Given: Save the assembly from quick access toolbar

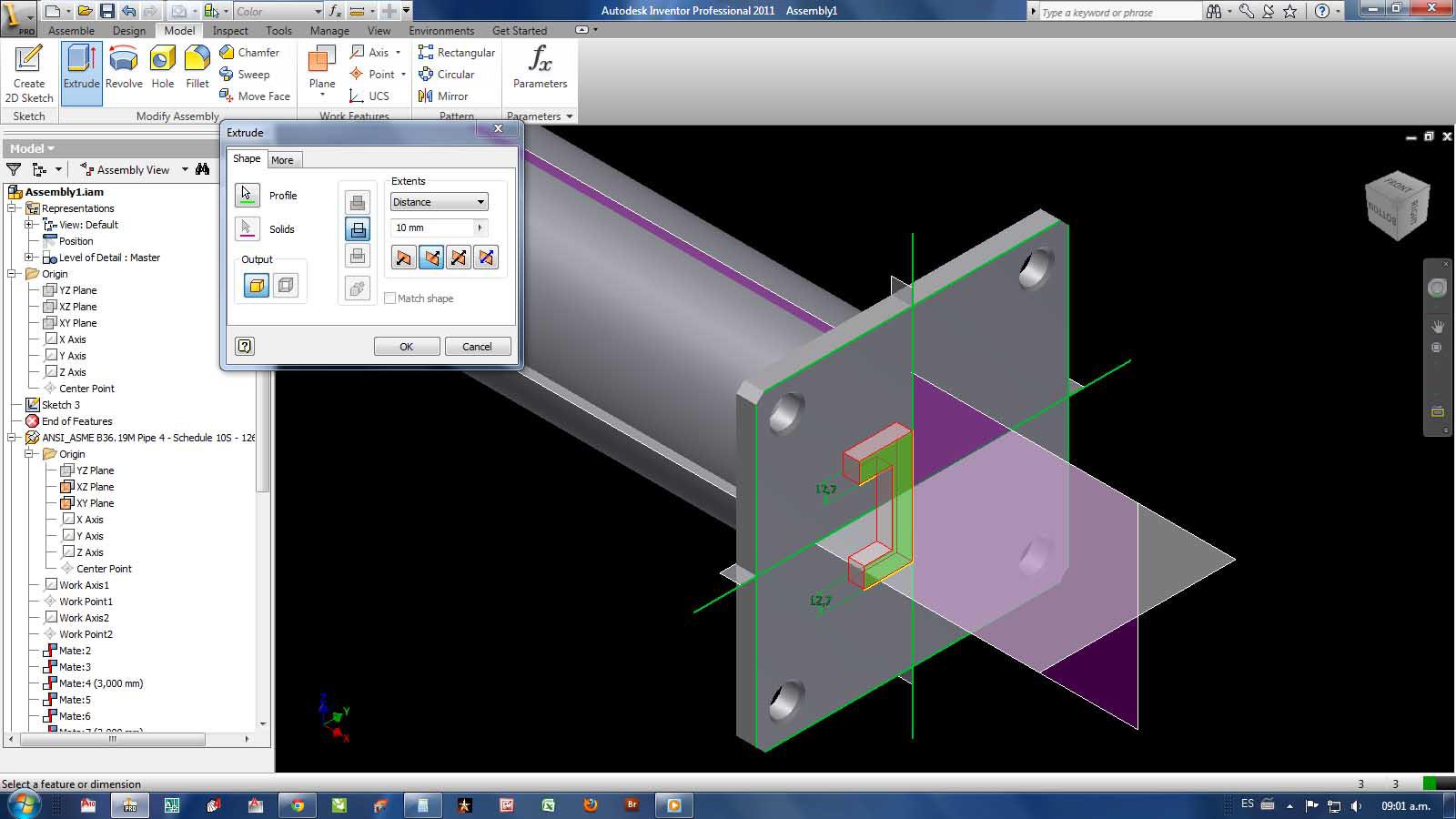Looking at the screenshot, I should click(x=107, y=11).
